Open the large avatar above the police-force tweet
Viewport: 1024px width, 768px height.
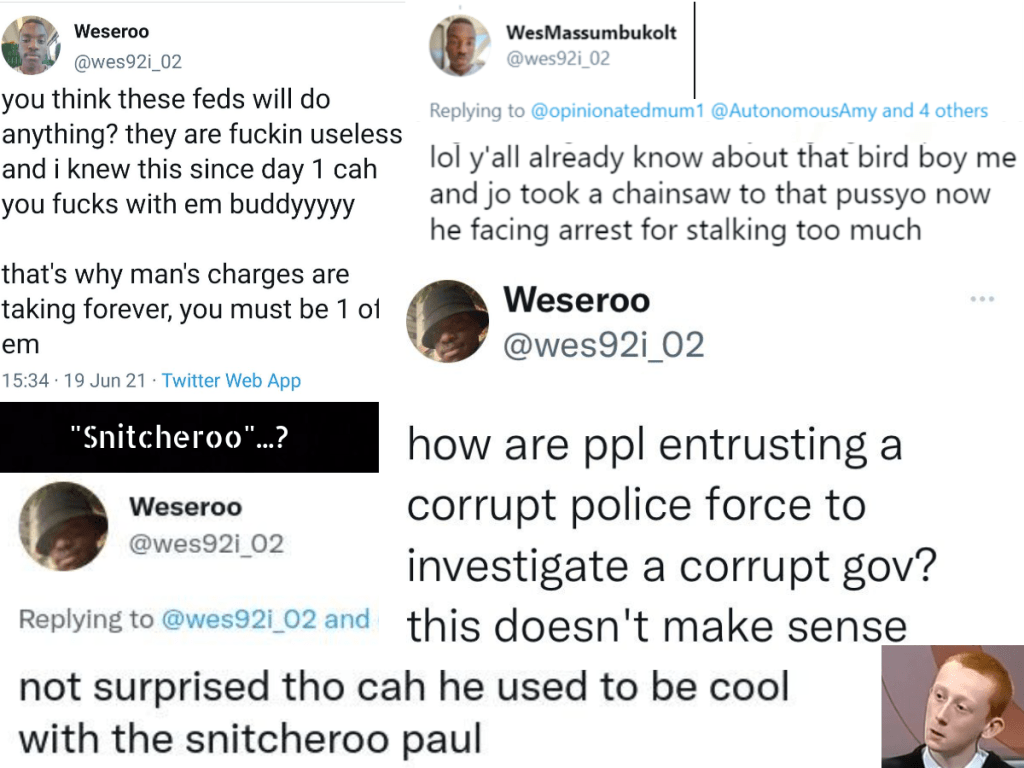point(447,320)
